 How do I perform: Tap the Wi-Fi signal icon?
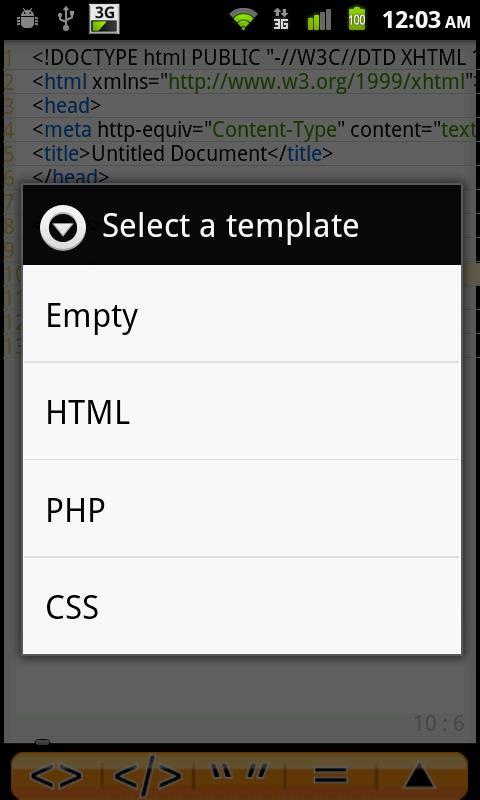(243, 19)
